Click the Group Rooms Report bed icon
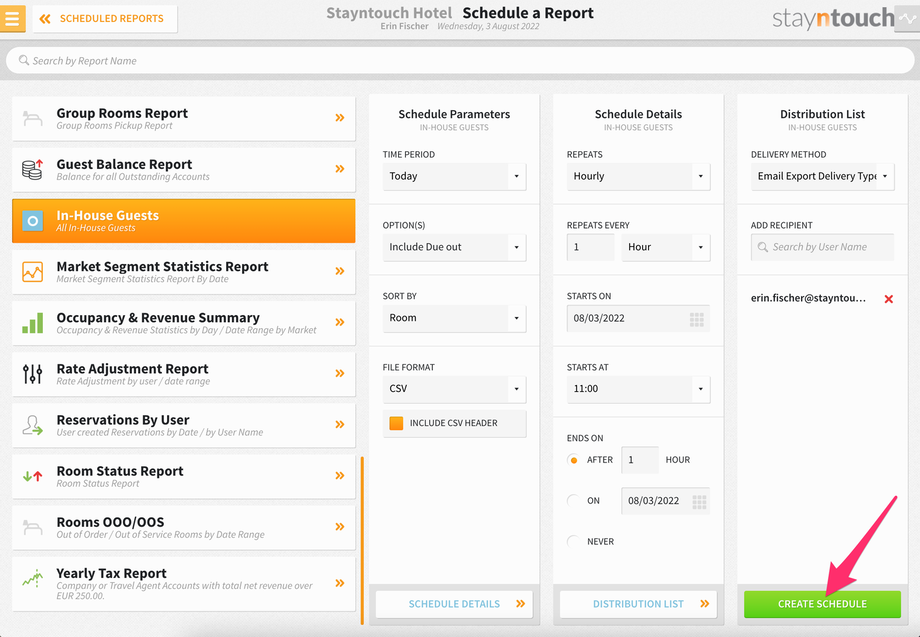 32,118
